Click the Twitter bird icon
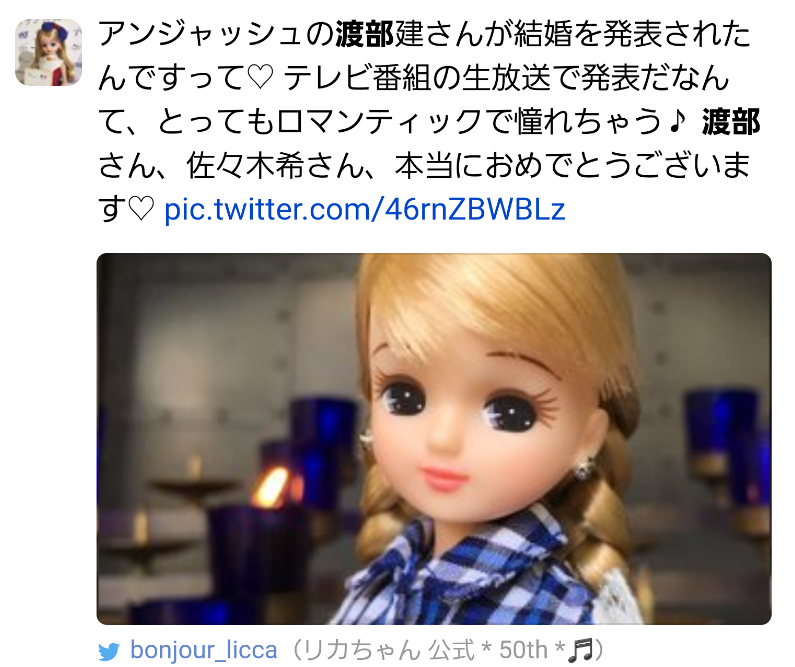795x667 pixels. pos(109,651)
